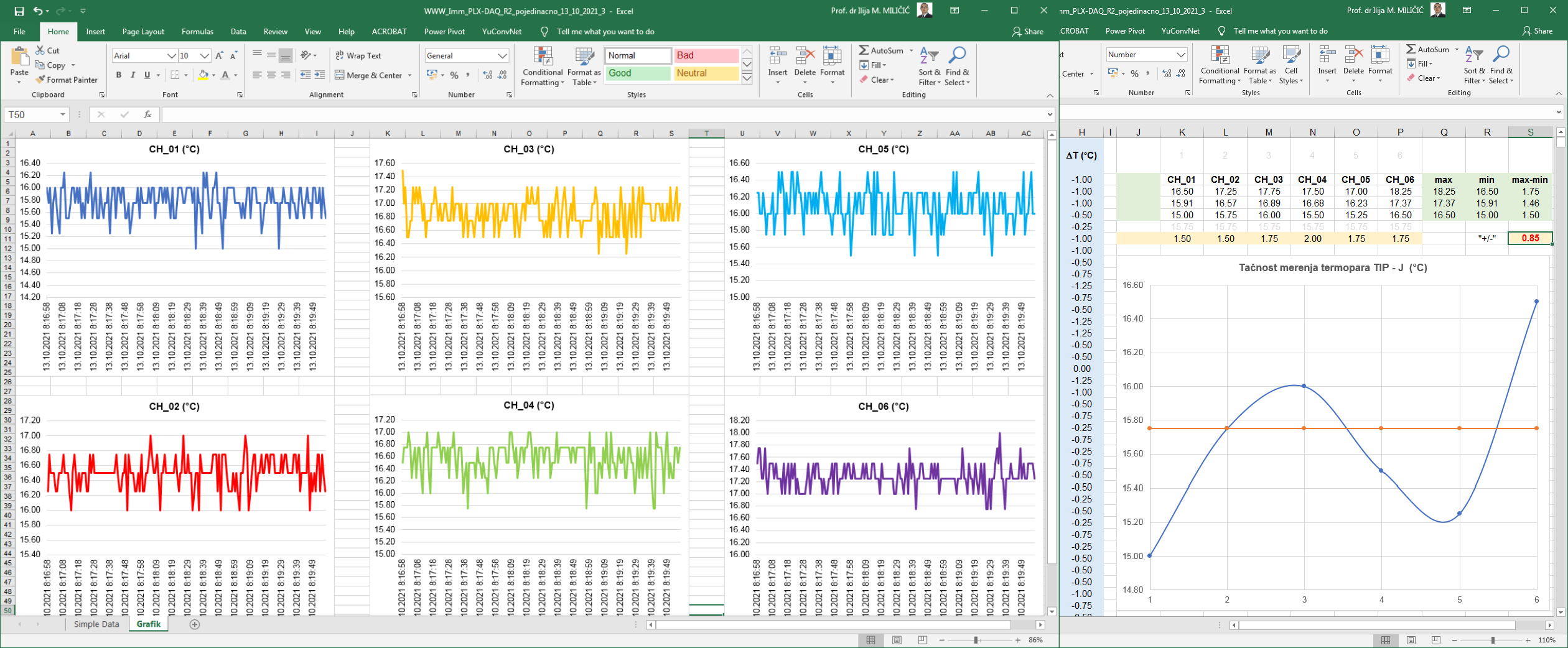
Task: Toggle Wrap Text option
Action: click(358, 55)
